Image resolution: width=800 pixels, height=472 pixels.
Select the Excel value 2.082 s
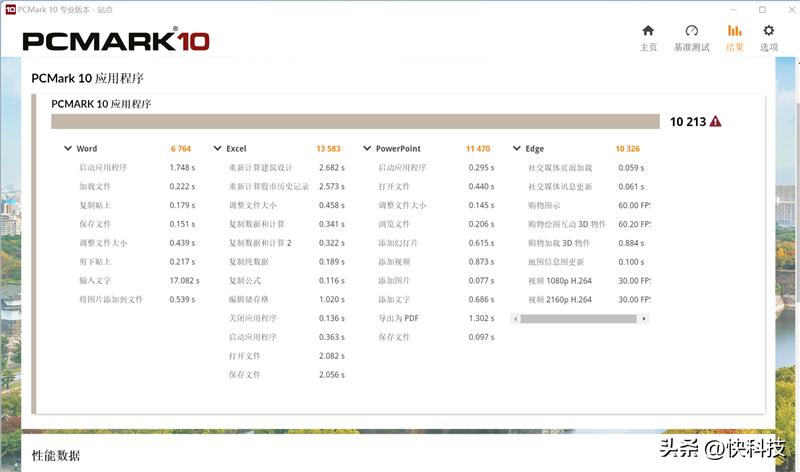point(332,356)
